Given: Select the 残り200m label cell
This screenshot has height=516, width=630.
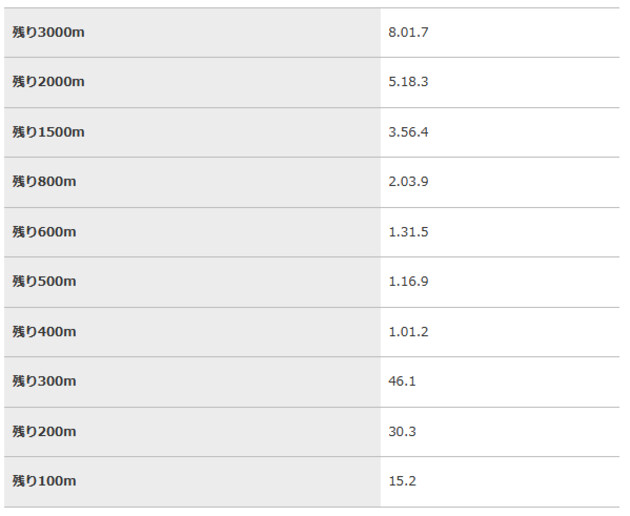Looking at the screenshot, I should click(44, 431).
